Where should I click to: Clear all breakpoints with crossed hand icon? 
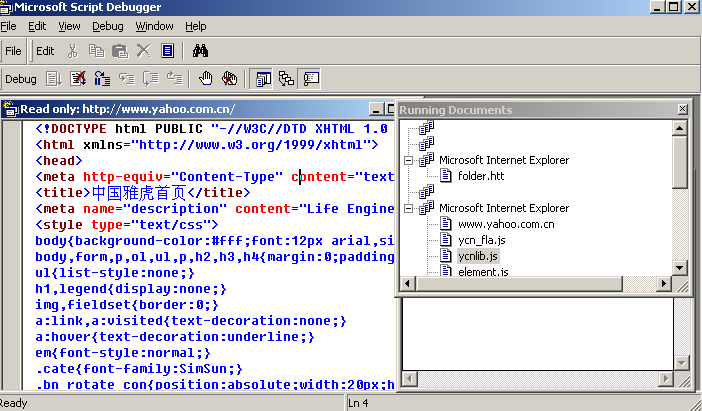click(x=230, y=79)
